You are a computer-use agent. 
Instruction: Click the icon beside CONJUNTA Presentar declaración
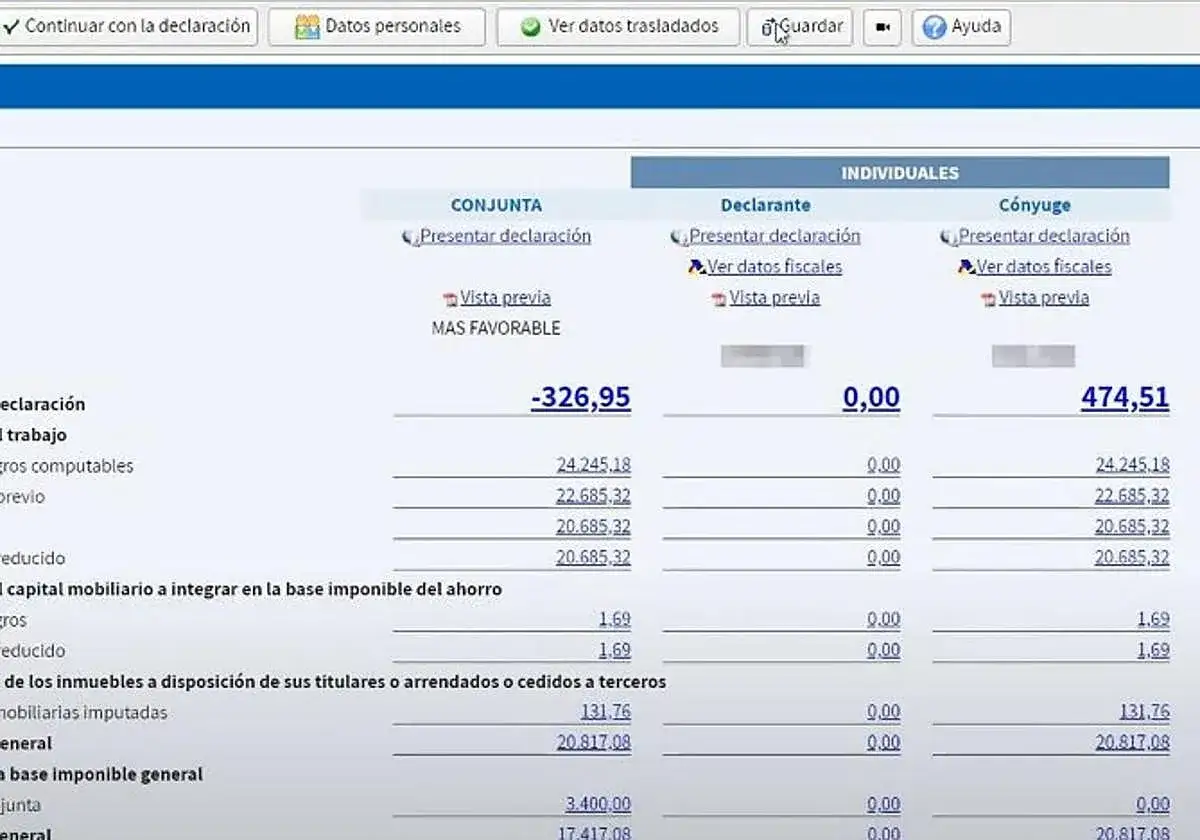[x=409, y=237]
